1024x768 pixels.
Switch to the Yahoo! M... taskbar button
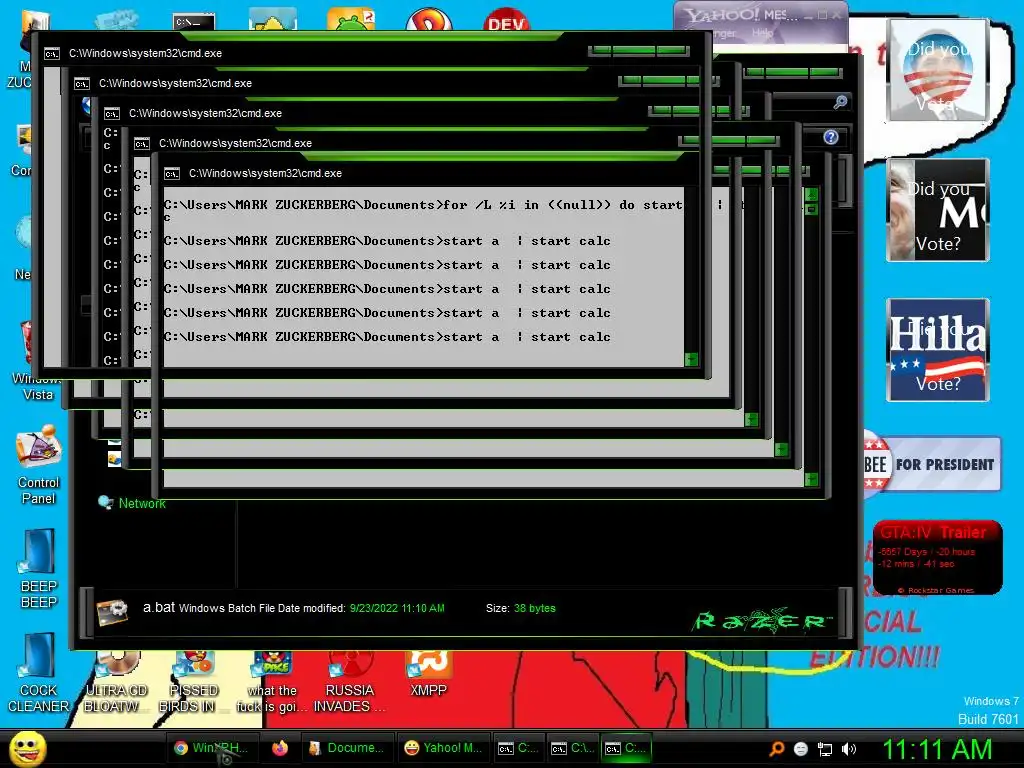443,748
